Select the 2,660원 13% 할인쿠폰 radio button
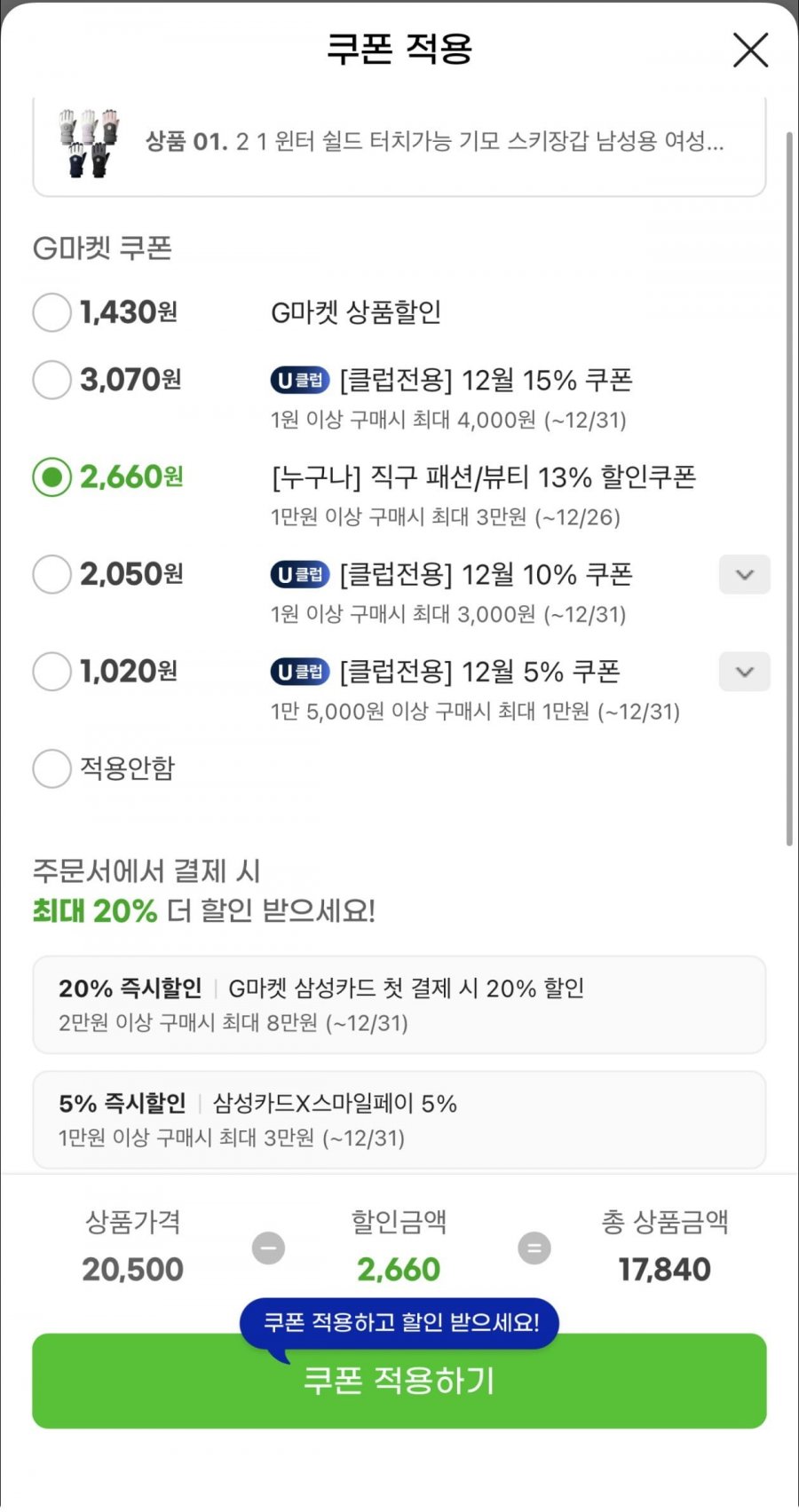Viewport: 799px width, 1512px height. (51, 477)
